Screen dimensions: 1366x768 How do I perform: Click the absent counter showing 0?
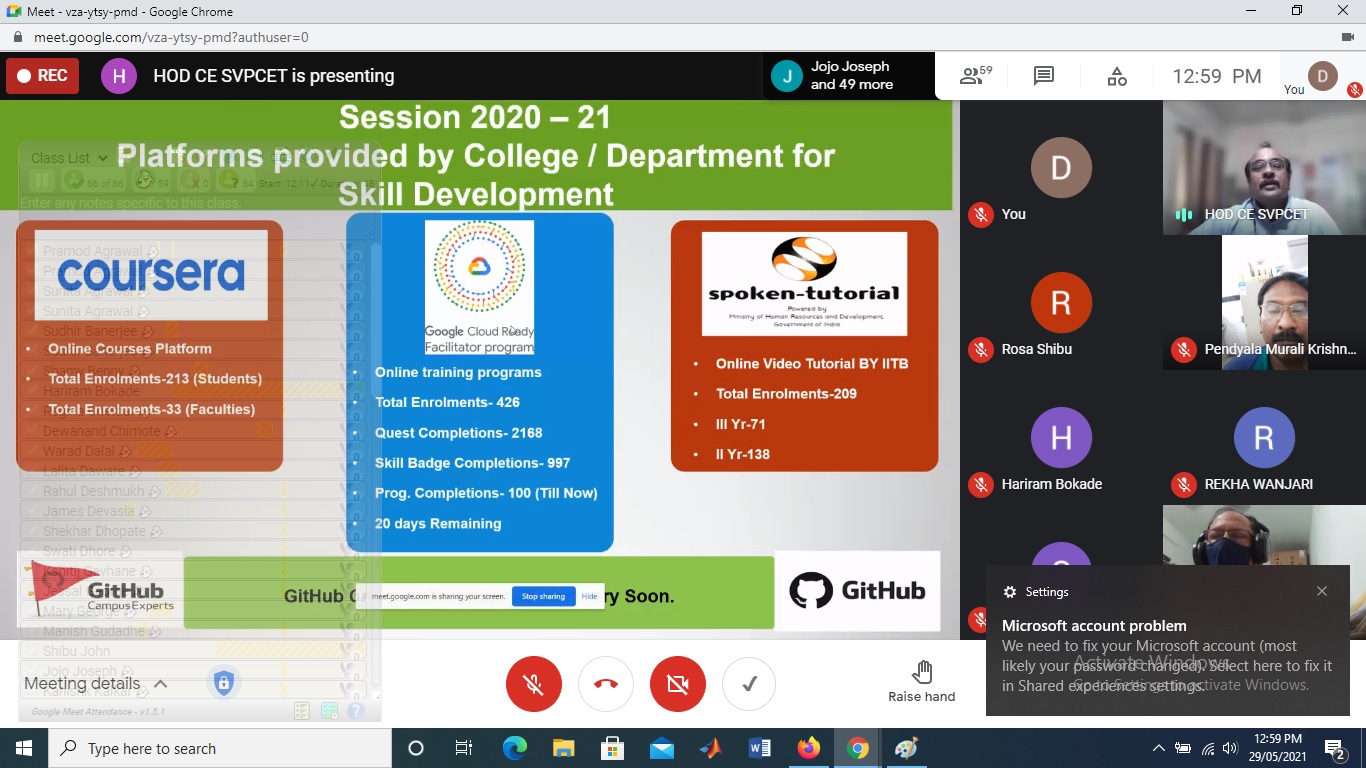[196, 182]
